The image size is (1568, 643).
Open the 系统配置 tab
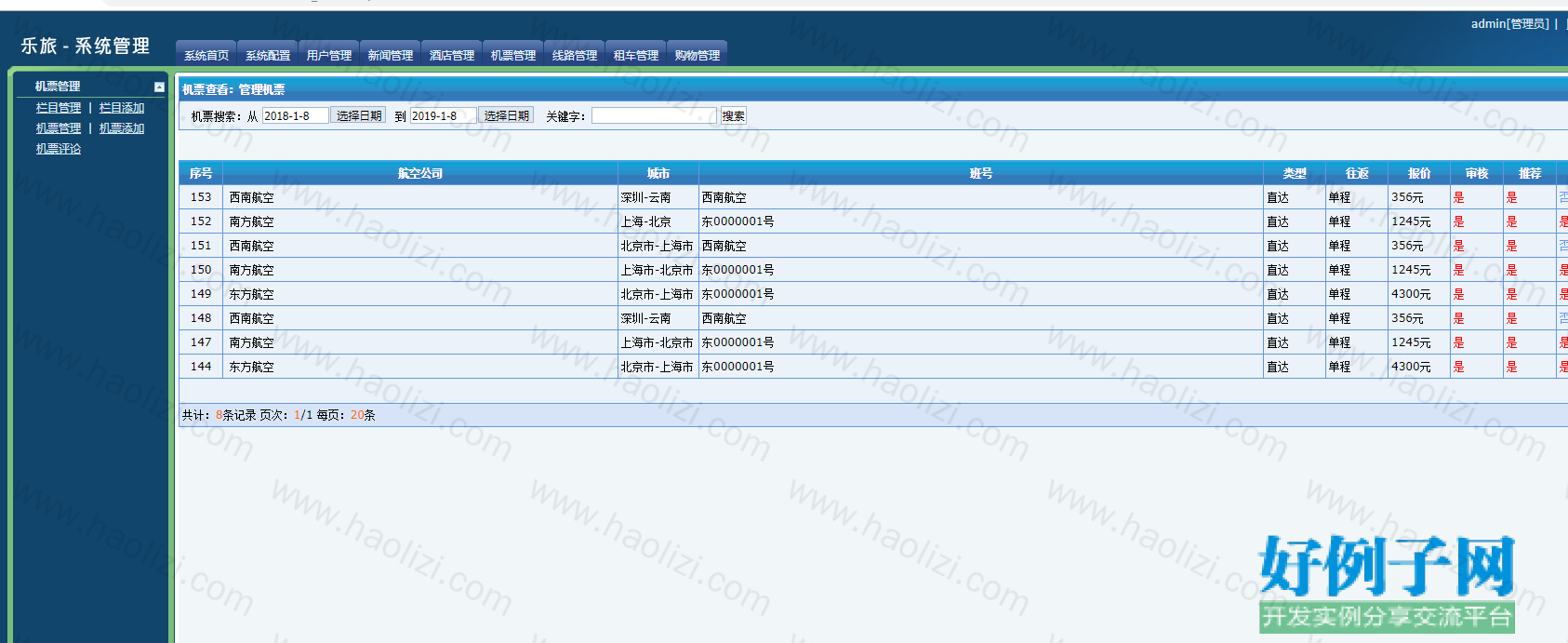[268, 55]
